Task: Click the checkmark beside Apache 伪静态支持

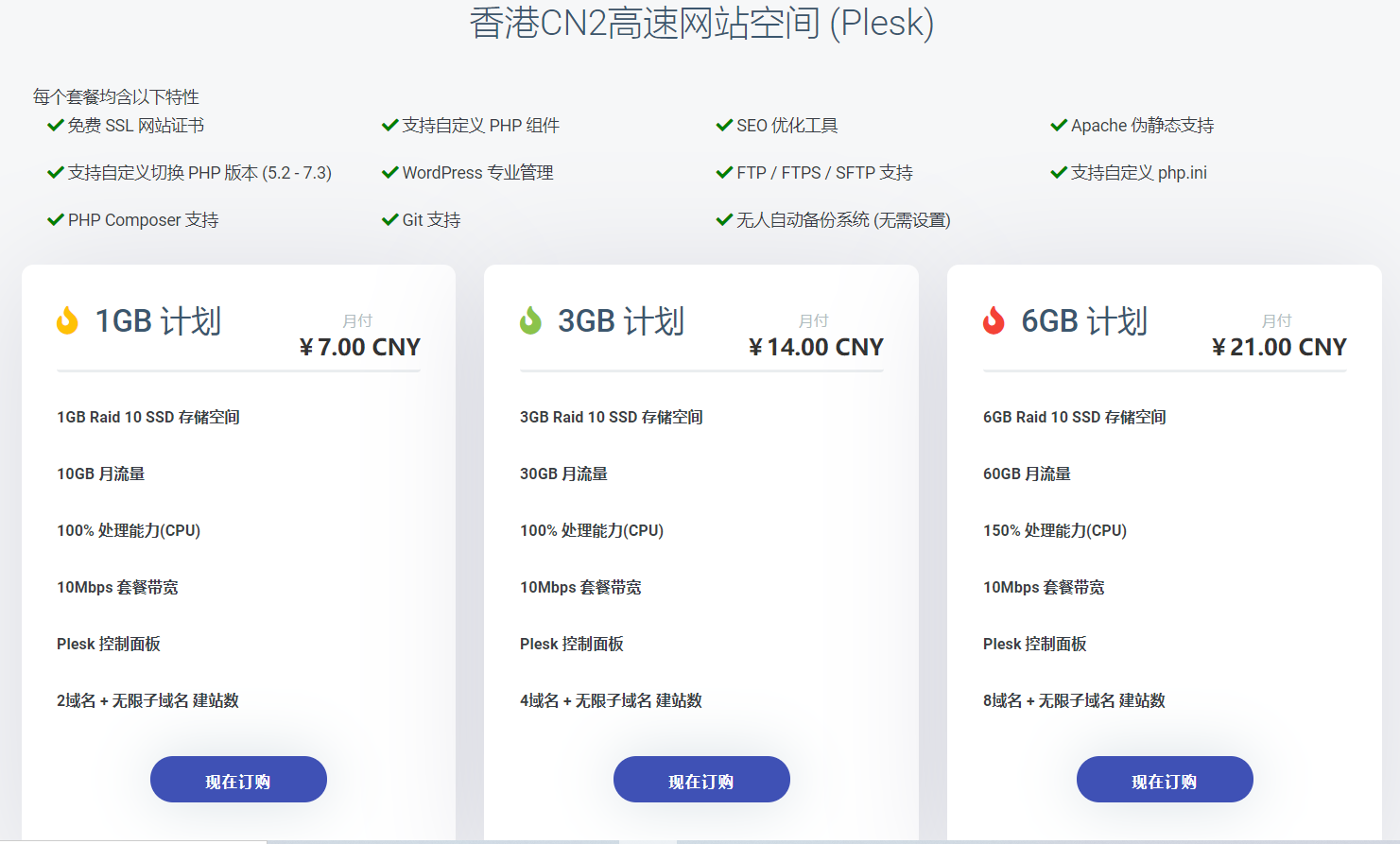Action: [x=1059, y=125]
